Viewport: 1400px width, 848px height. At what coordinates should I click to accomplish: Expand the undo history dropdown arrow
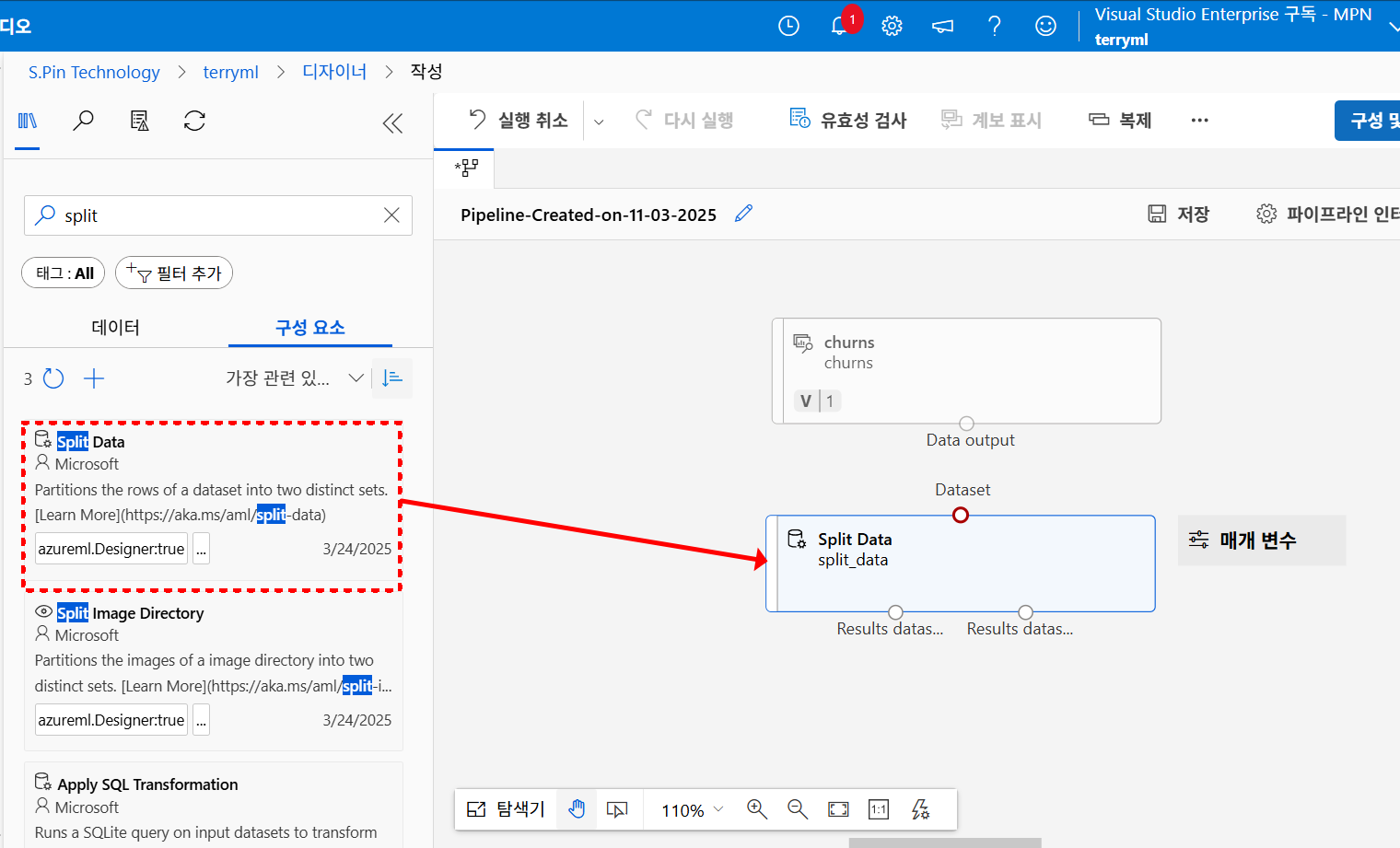tap(600, 120)
